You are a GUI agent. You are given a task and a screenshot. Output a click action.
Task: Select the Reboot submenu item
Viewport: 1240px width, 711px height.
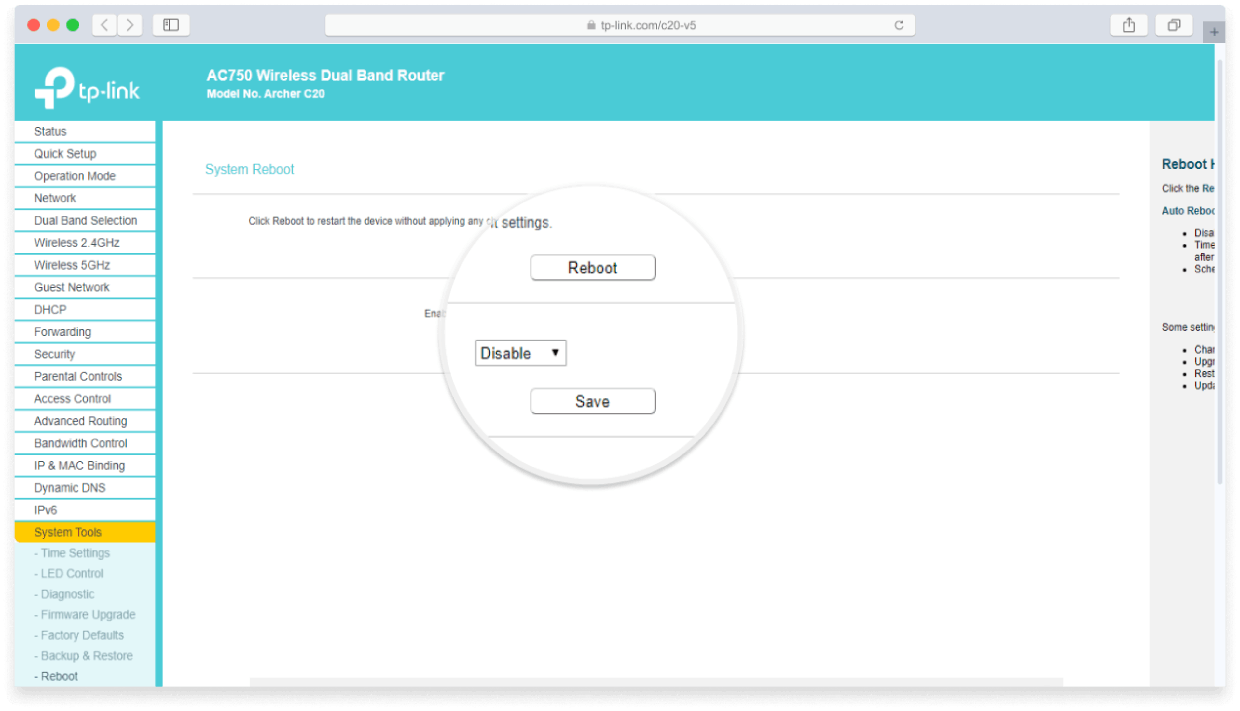(56, 676)
